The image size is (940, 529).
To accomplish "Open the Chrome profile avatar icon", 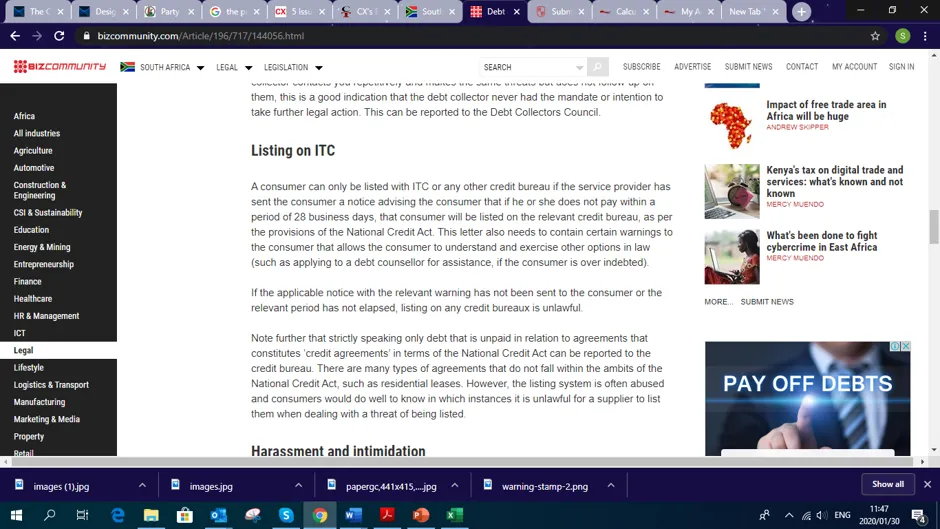I will coord(902,36).
